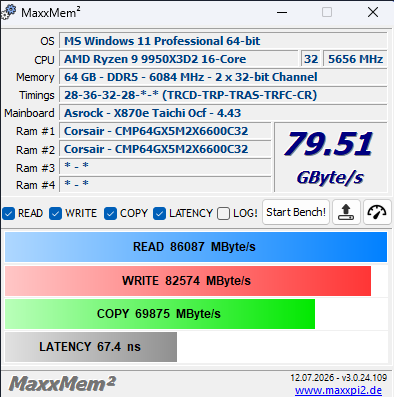The height and width of the screenshot is (397, 394).
Task: Click the empty Ram #4 field
Action: point(165,184)
